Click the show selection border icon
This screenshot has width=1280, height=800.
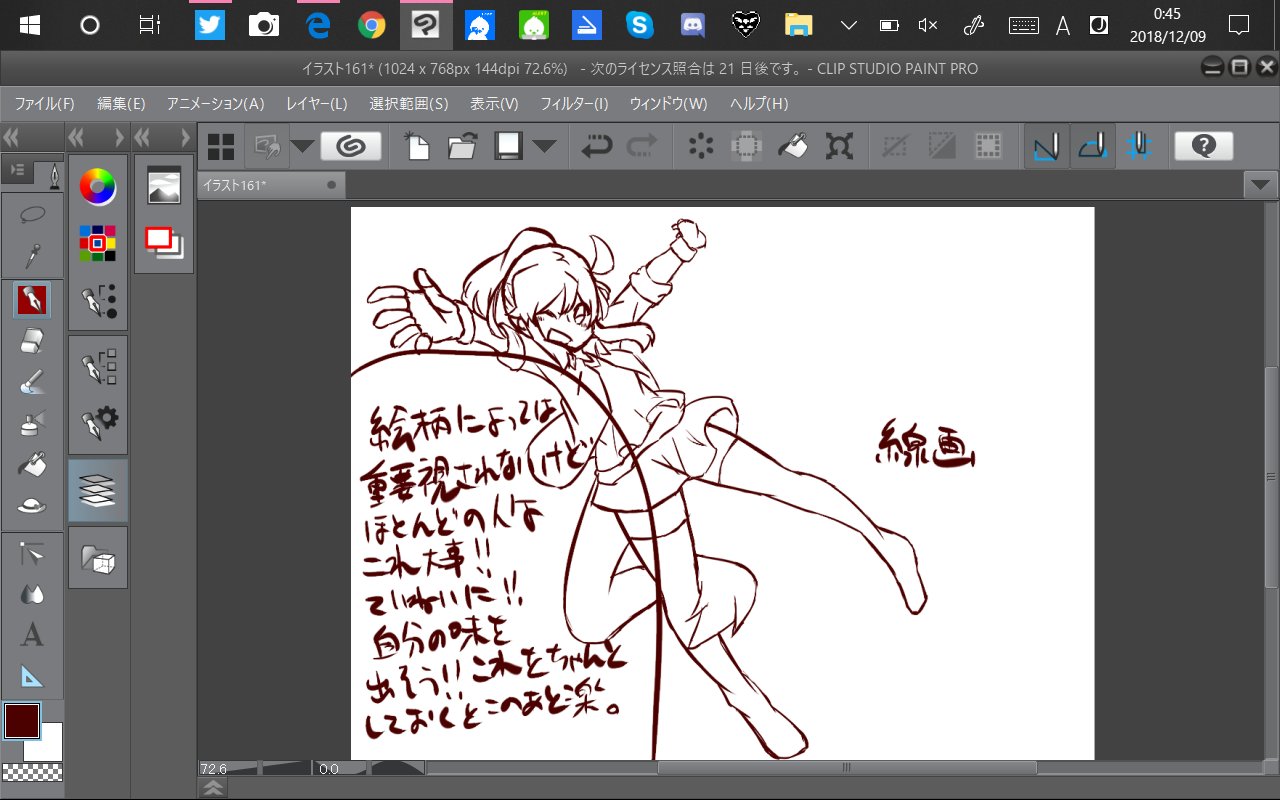[x=988, y=147]
